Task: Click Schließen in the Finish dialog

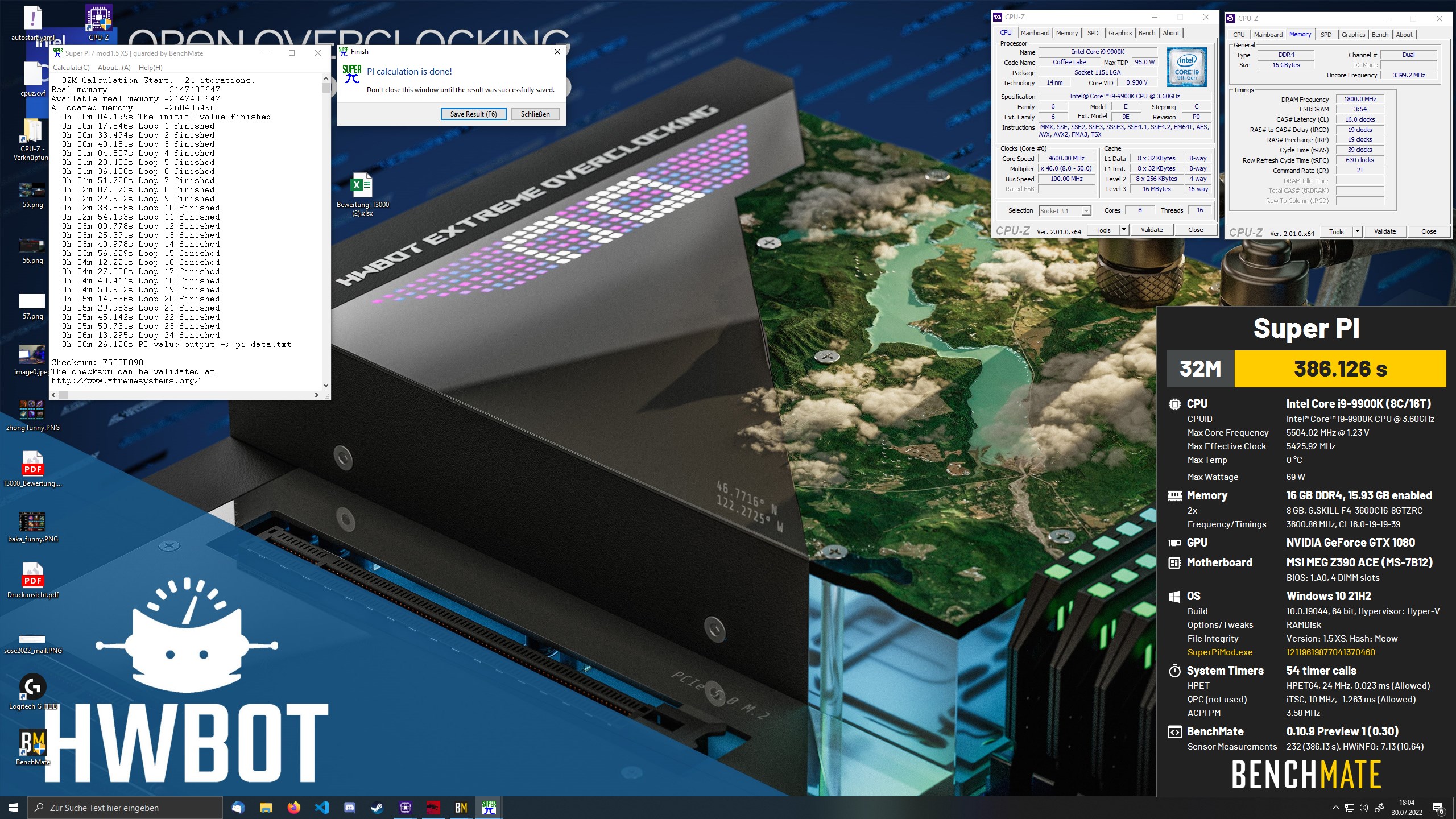Action: (535, 114)
